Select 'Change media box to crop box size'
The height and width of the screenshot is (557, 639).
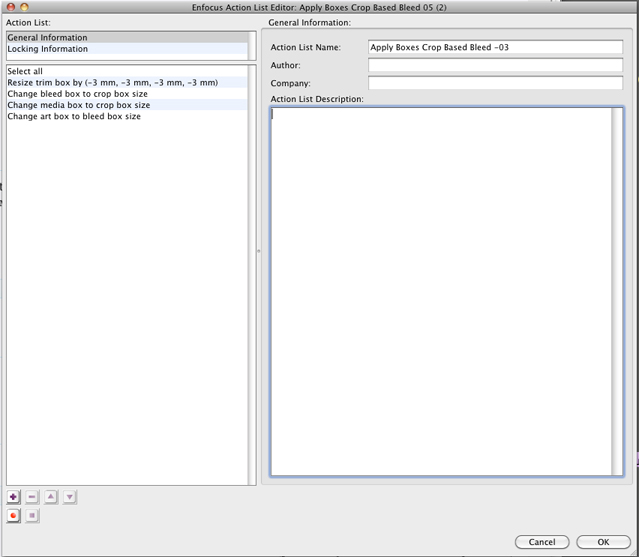coord(127,105)
